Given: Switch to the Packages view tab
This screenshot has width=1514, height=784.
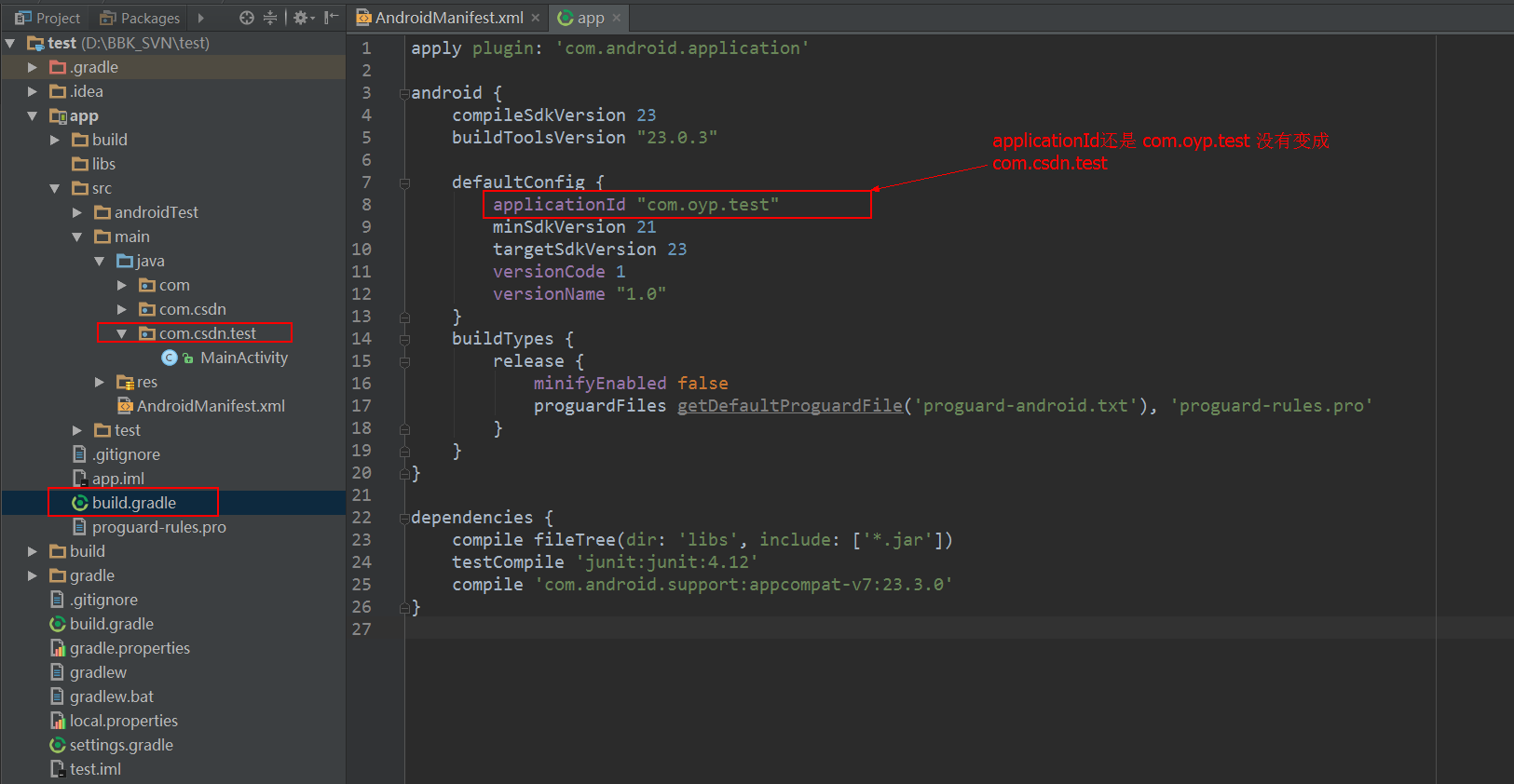Looking at the screenshot, I should point(140,18).
